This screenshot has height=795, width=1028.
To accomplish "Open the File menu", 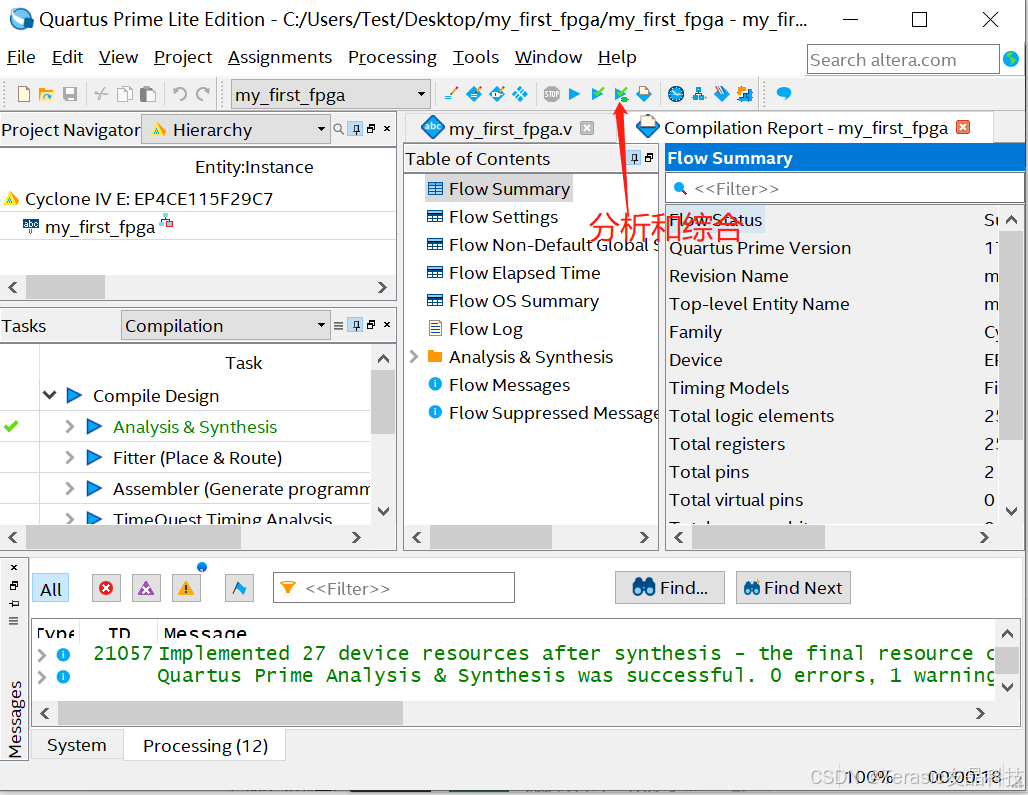I will pos(21,58).
